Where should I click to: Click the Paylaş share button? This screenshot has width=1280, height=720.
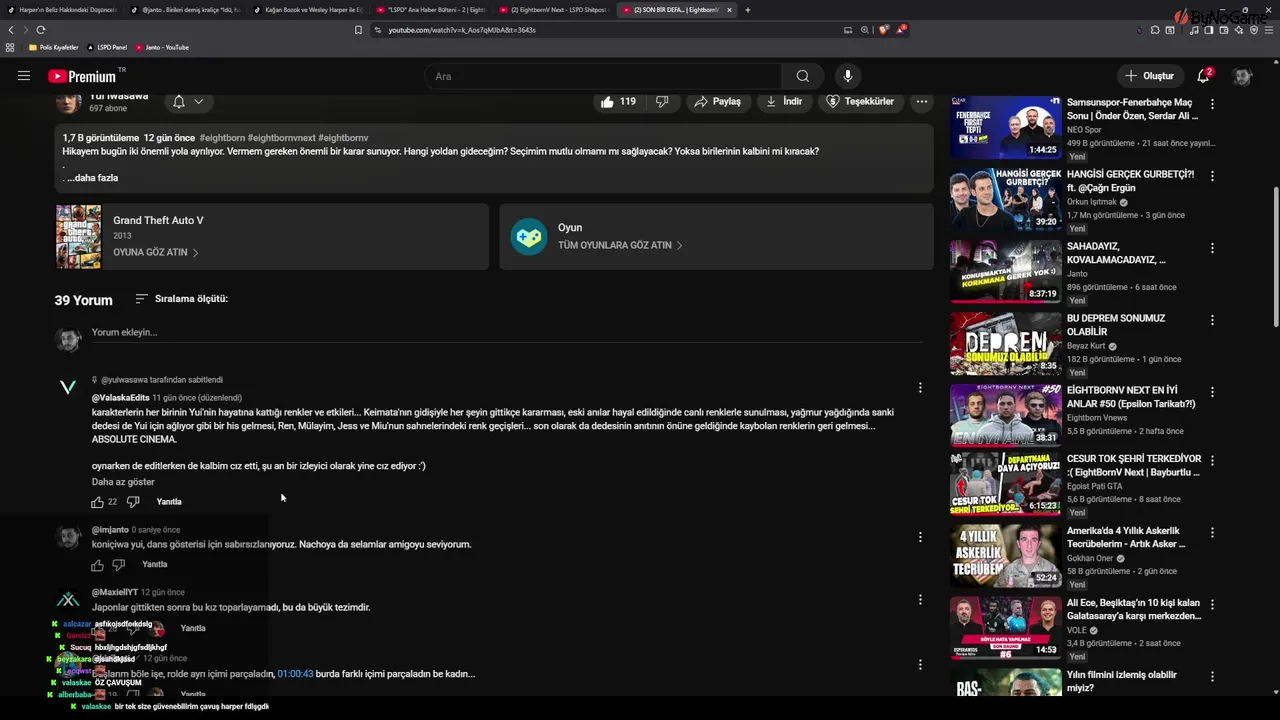pyautogui.click(x=717, y=101)
